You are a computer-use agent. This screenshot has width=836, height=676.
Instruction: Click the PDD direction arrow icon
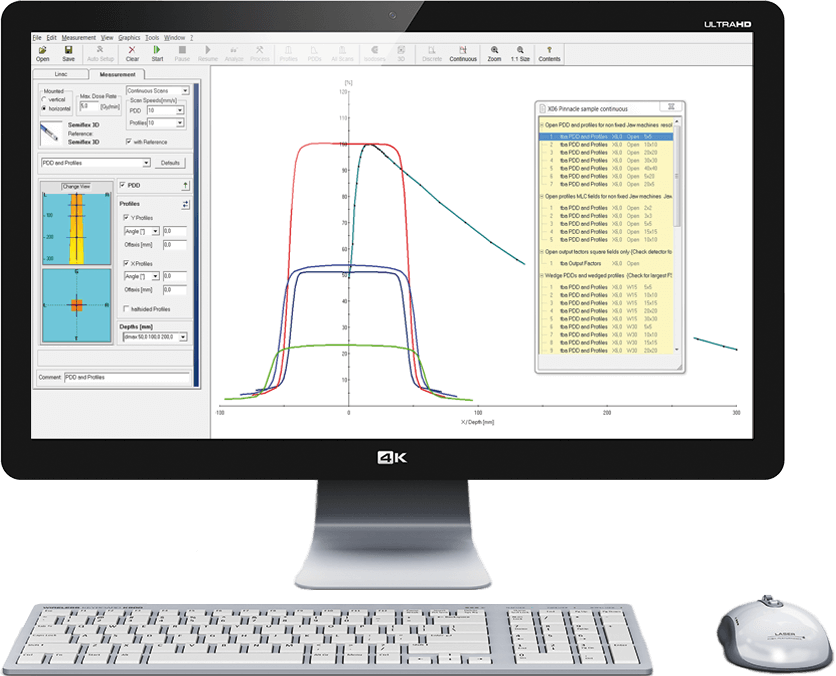click(185, 186)
